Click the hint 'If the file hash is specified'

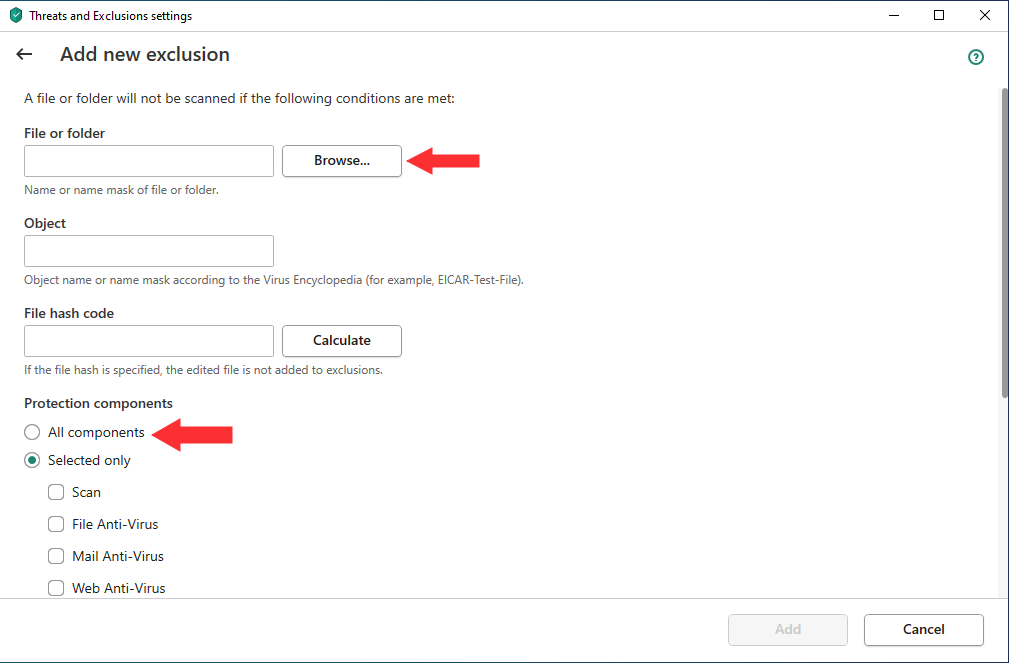click(x=203, y=371)
